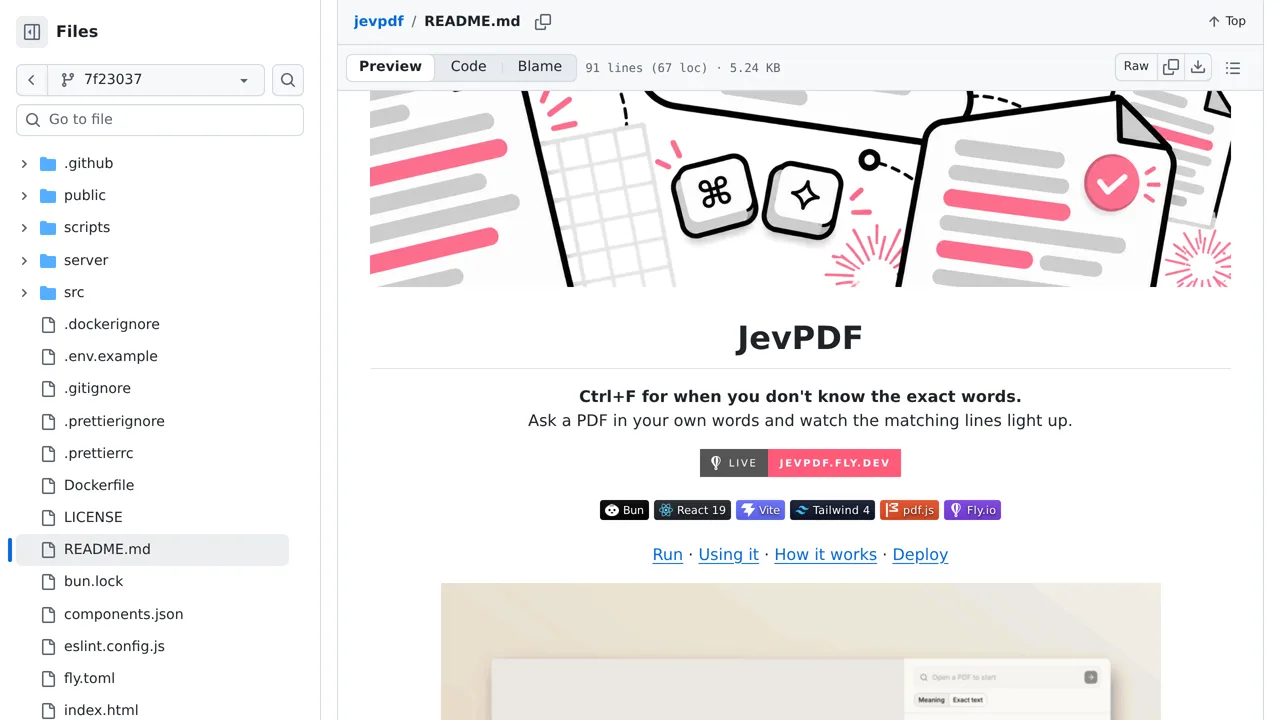Click the JevPDF banner image
Screen dimensions: 1280x720
800,189
